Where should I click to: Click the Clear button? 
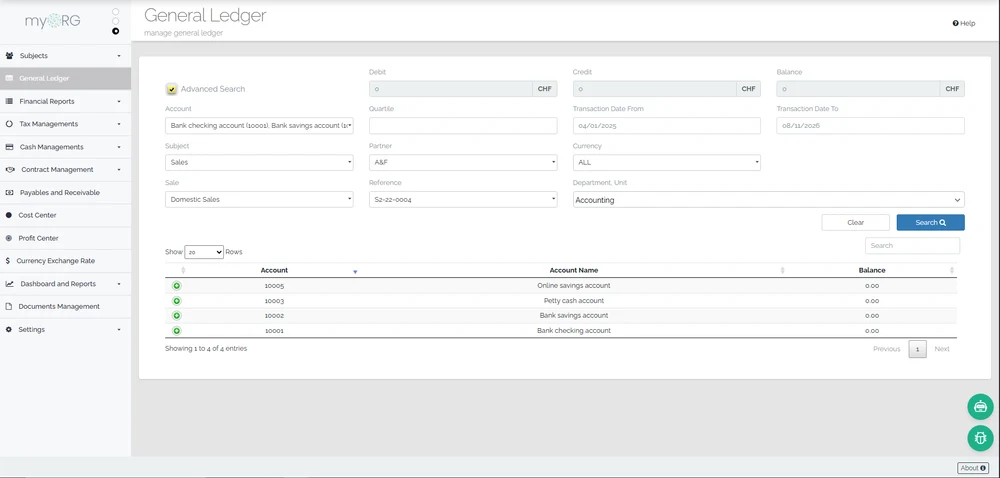(855, 222)
